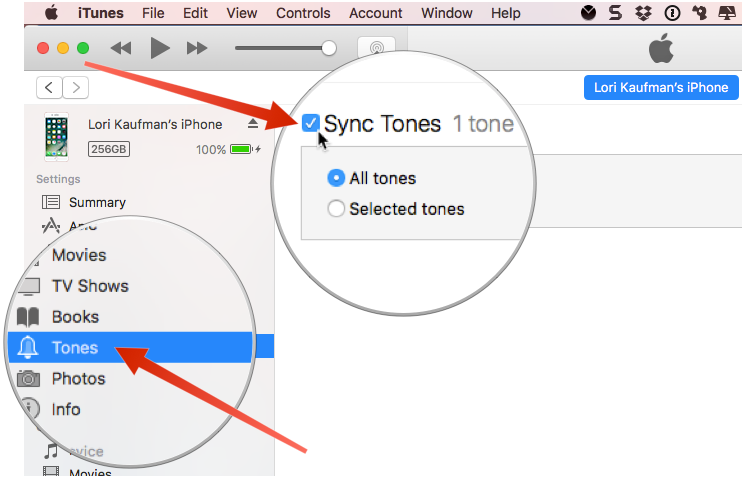Viewport: 744px width, 478px height.
Task: Click the Fast-forward next track icon
Action: click(197, 48)
